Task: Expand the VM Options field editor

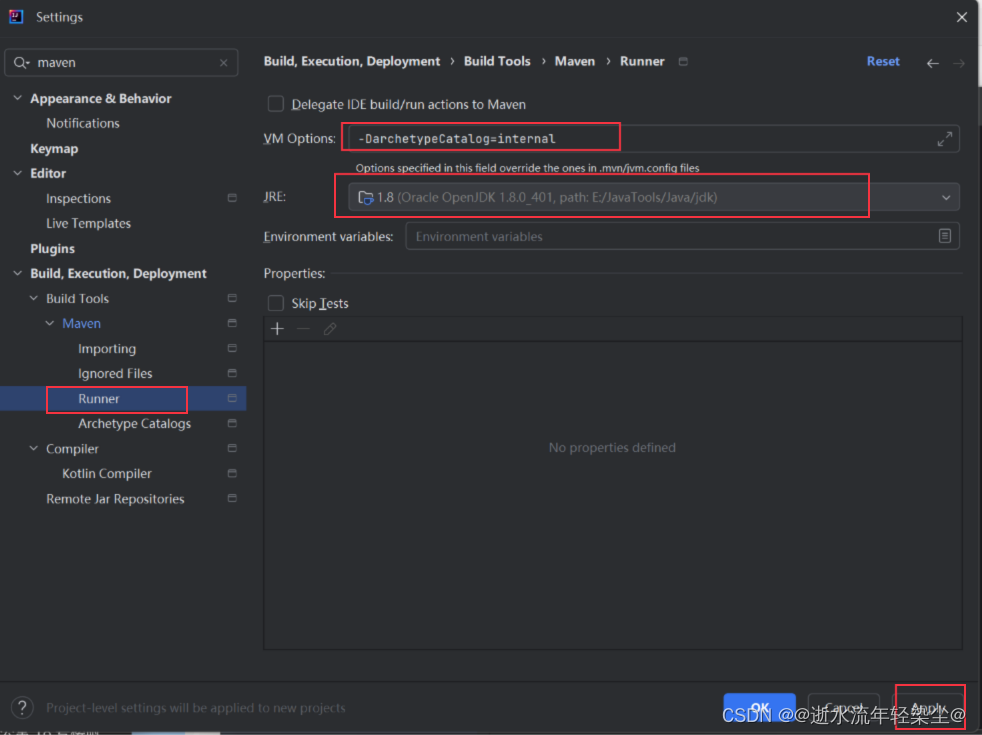Action: point(944,139)
